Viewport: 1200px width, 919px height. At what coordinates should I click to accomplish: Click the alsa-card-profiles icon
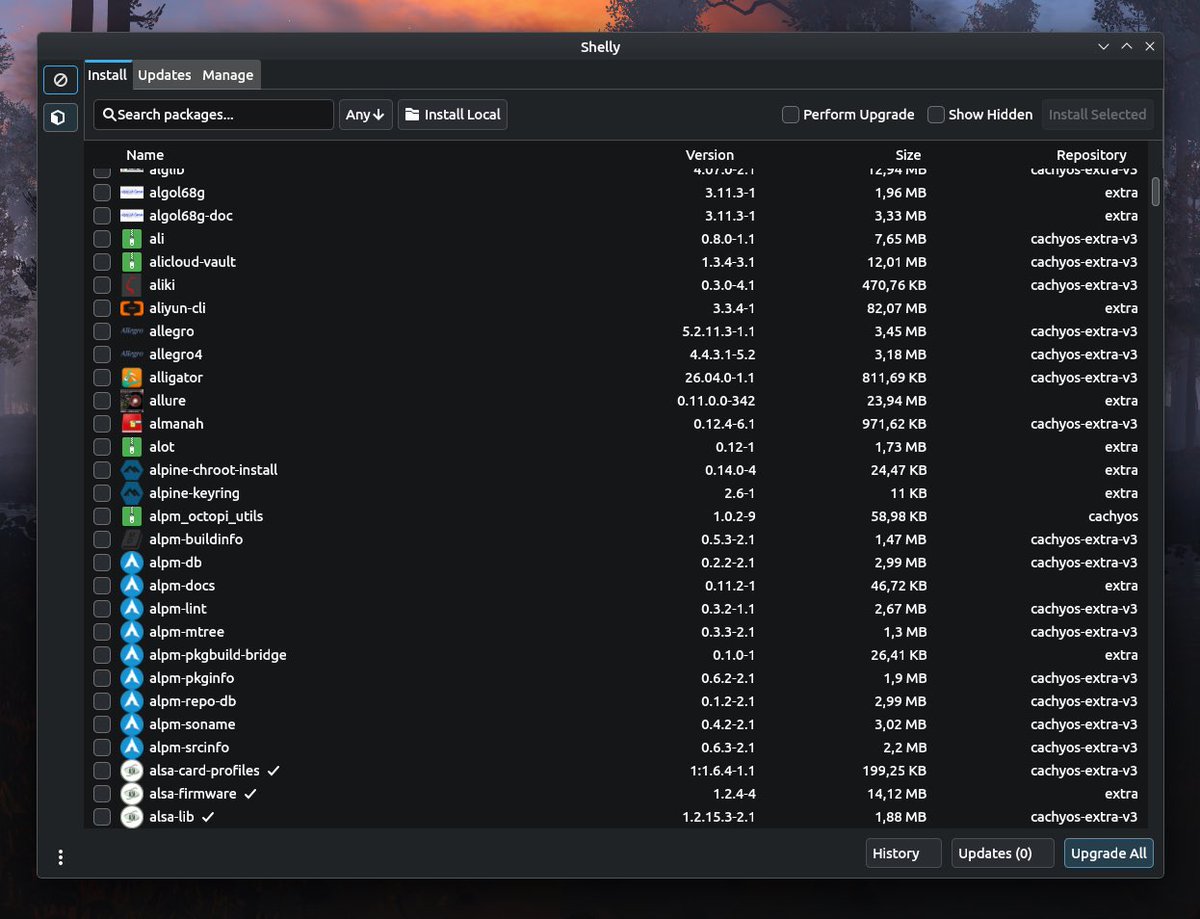coord(132,770)
